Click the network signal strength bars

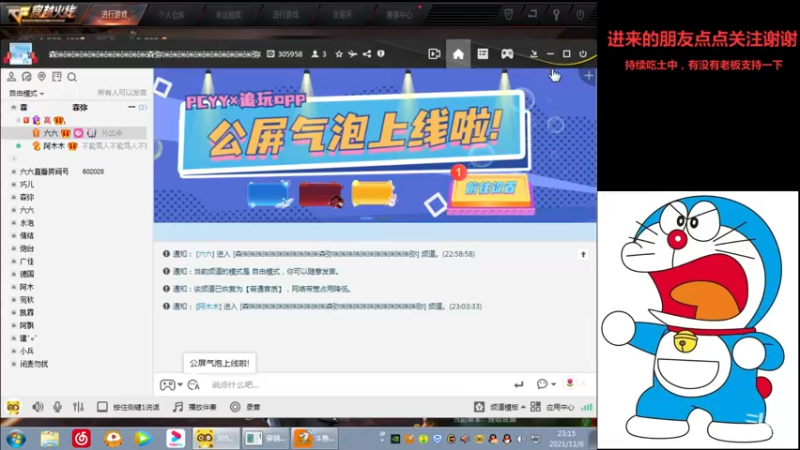click(587, 407)
